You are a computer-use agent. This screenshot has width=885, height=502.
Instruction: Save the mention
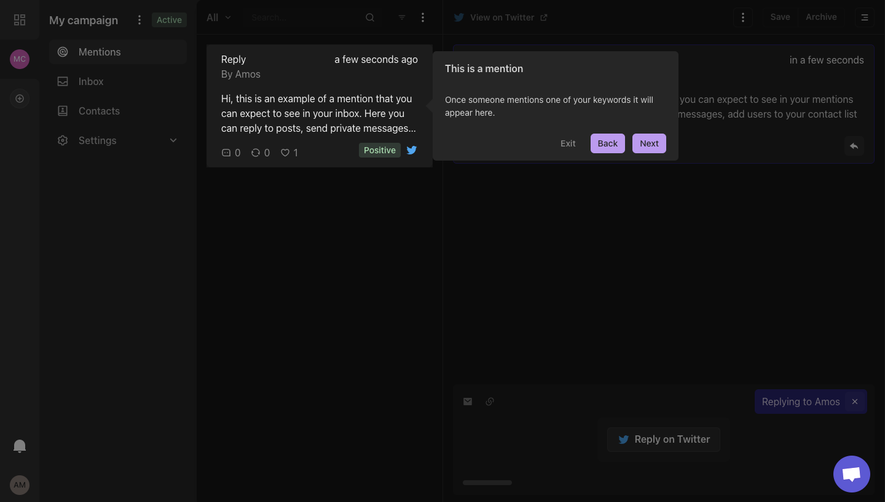780,17
